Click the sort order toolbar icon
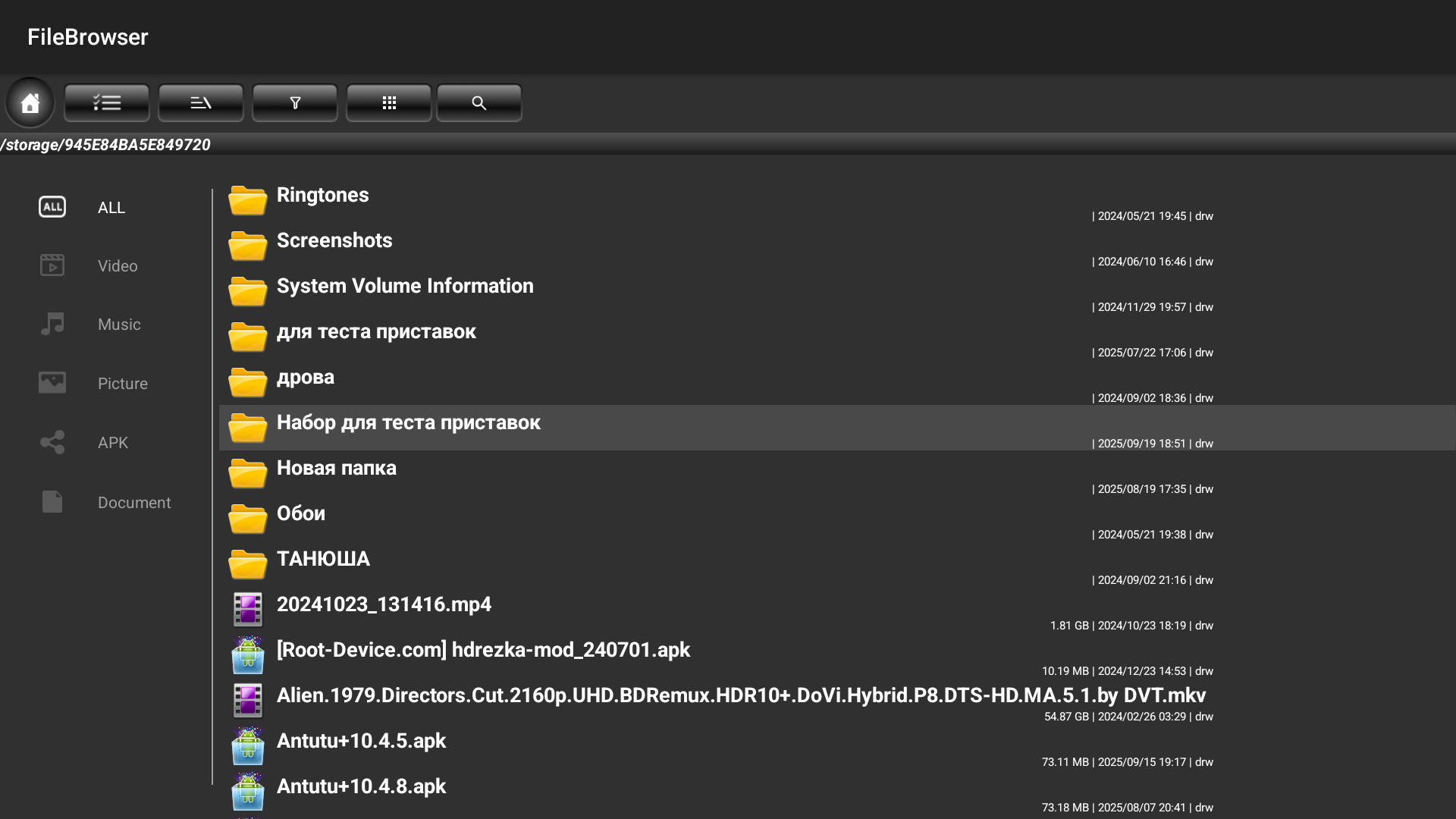 click(x=201, y=102)
